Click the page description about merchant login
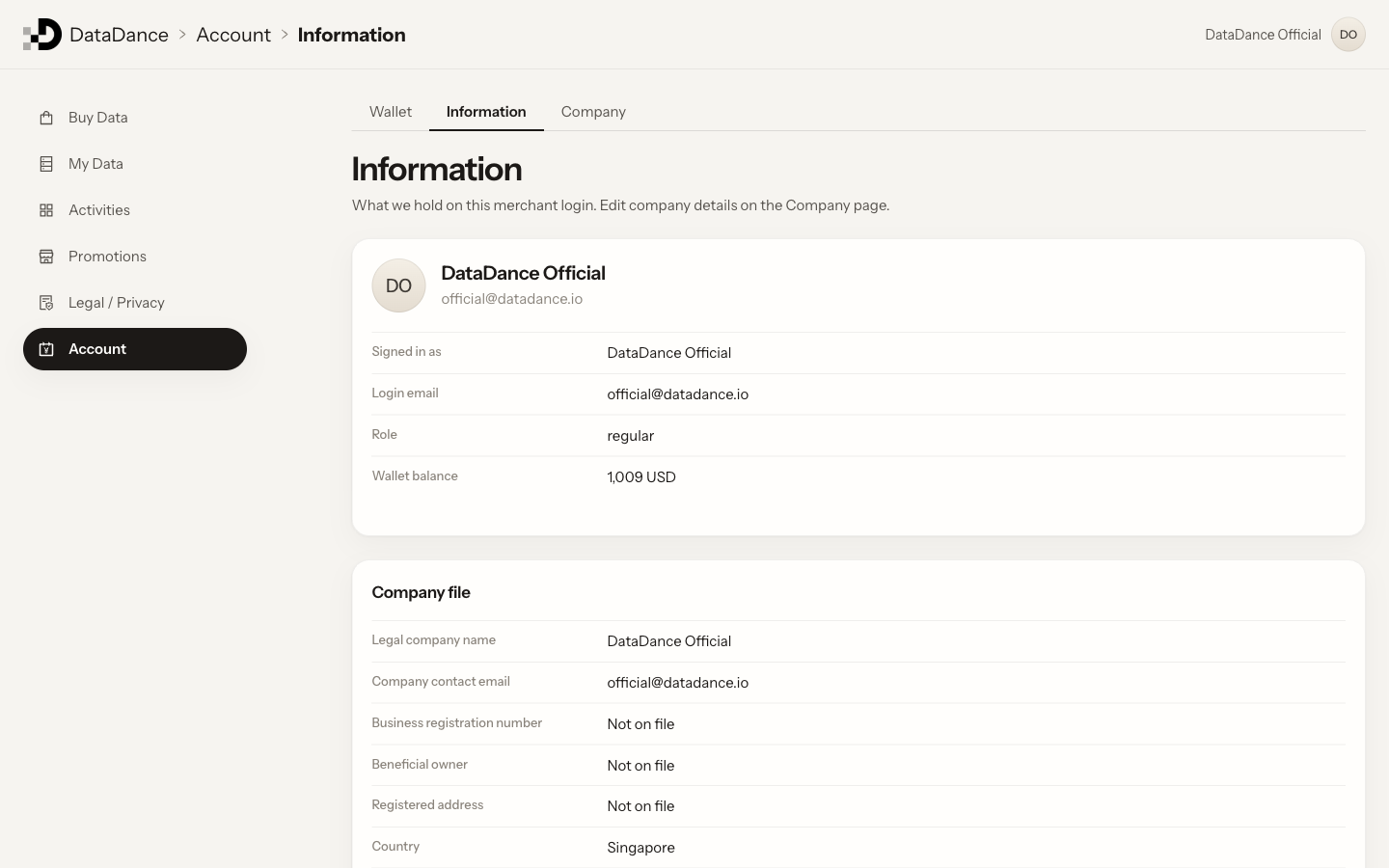Screen dimensions: 1389x868 click(620, 205)
